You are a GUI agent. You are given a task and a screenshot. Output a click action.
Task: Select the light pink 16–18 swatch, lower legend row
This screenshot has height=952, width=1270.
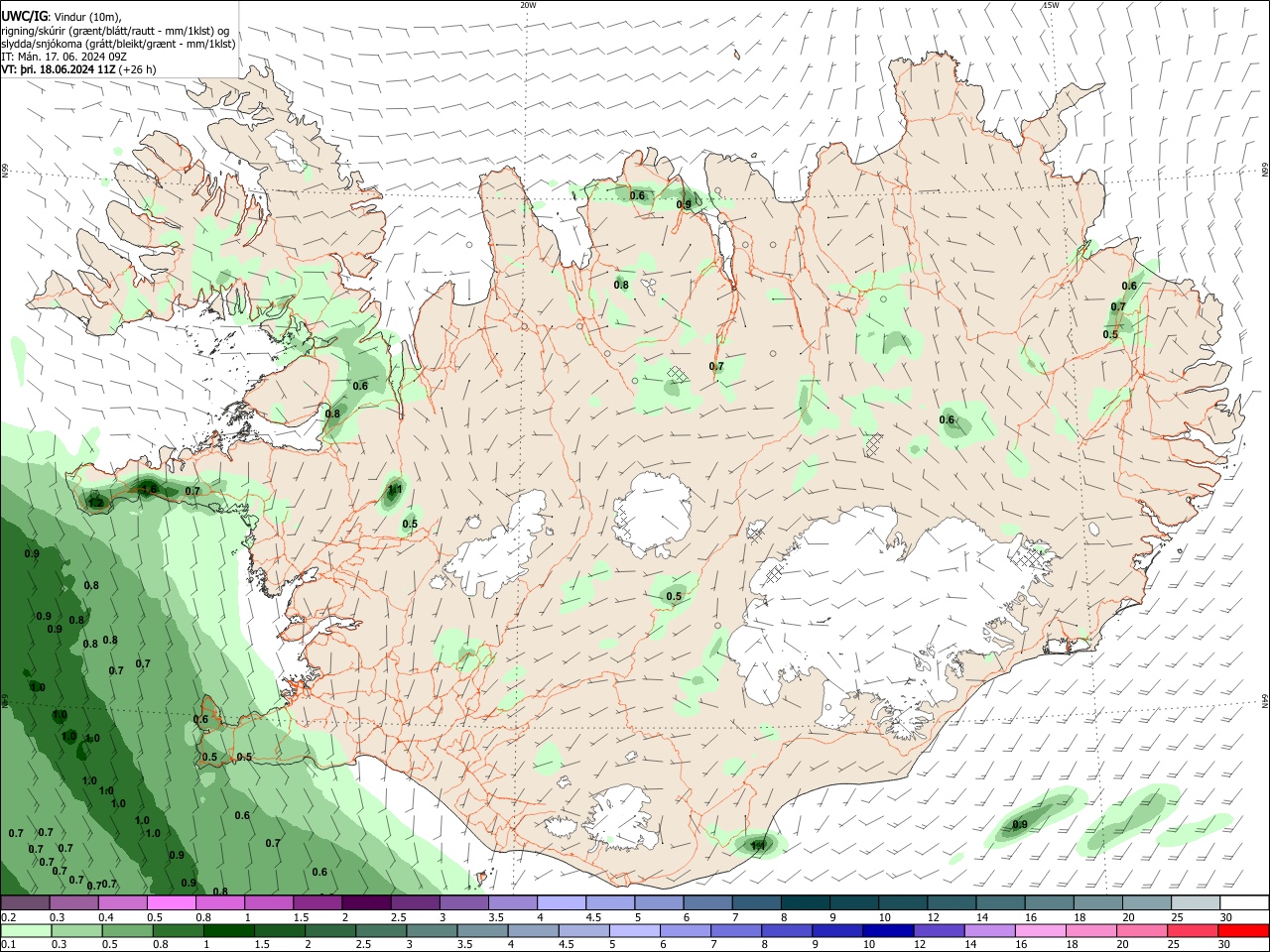[1042, 931]
